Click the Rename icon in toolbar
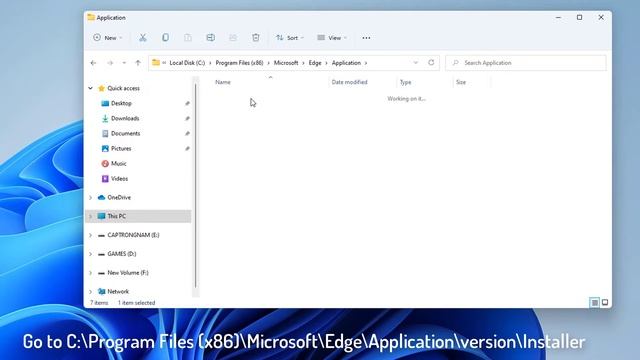 [x=211, y=38]
